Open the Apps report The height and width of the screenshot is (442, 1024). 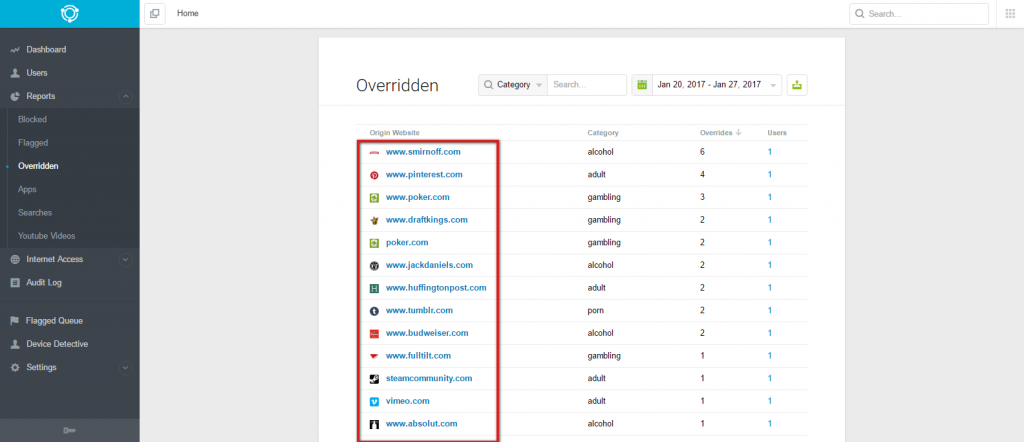tap(27, 189)
